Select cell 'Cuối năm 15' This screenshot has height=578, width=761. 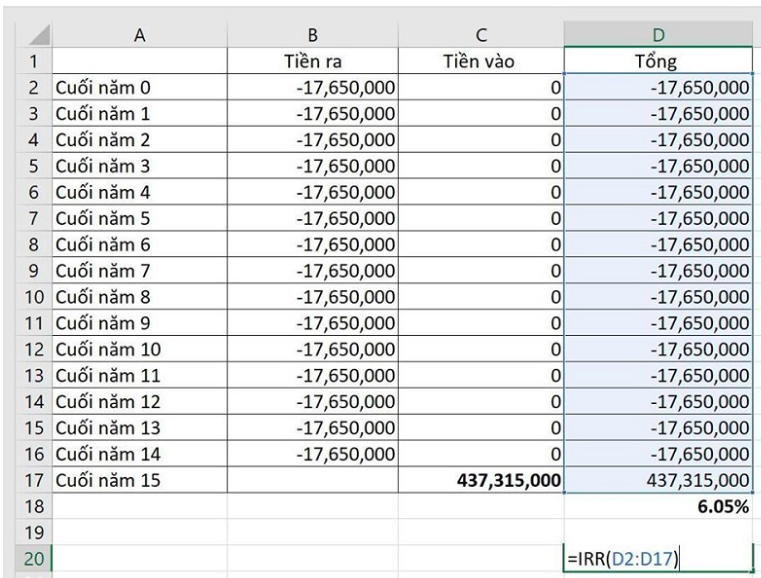(140, 480)
